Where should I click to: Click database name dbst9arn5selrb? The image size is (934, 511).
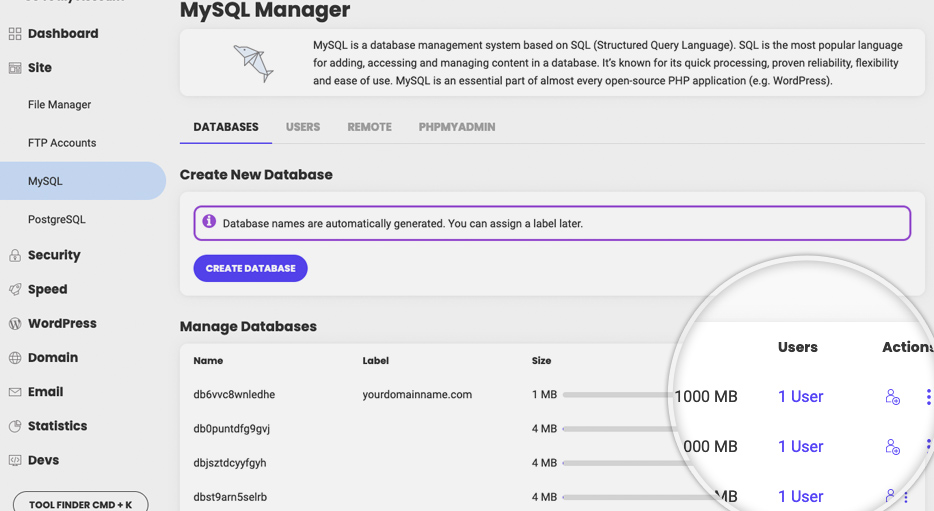point(230,497)
